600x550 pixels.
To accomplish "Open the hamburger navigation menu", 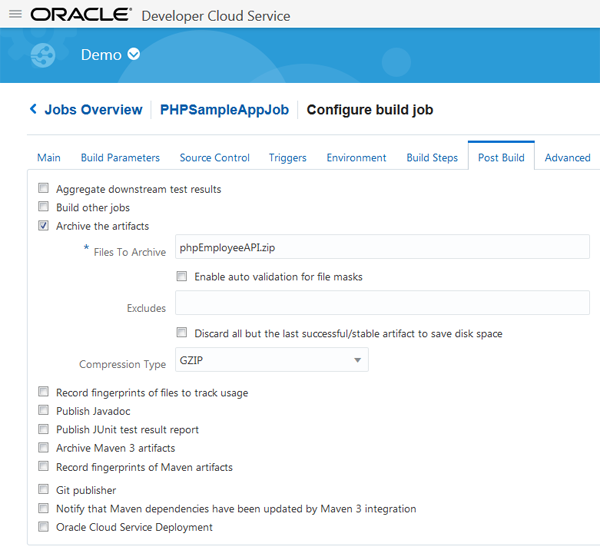I will [x=15, y=15].
